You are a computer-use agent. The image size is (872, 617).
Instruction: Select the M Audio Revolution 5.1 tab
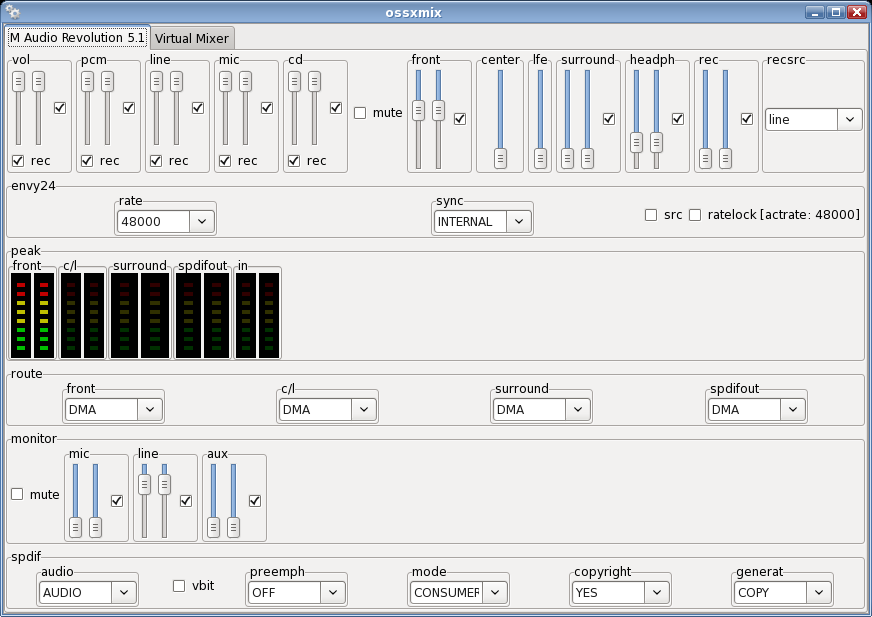(x=77, y=38)
